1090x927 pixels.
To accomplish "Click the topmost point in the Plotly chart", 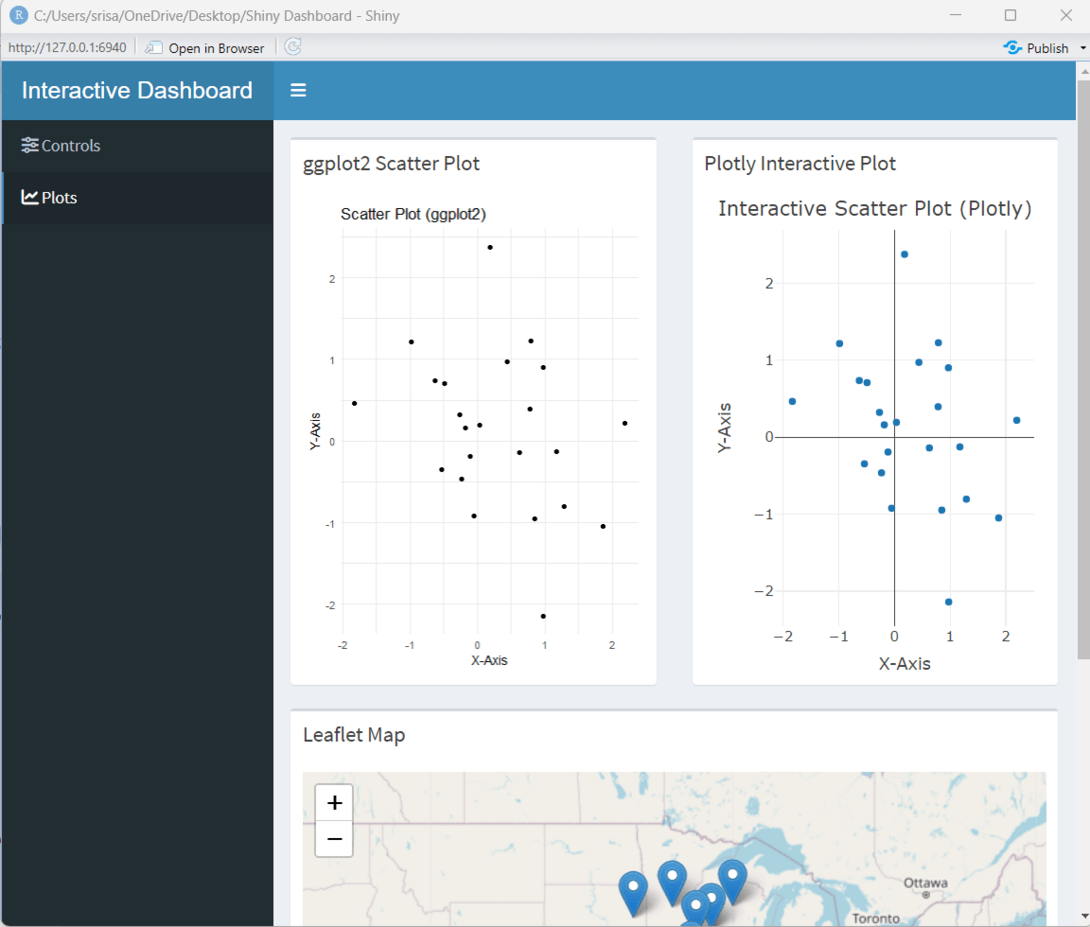I will pyautogui.click(x=904, y=254).
